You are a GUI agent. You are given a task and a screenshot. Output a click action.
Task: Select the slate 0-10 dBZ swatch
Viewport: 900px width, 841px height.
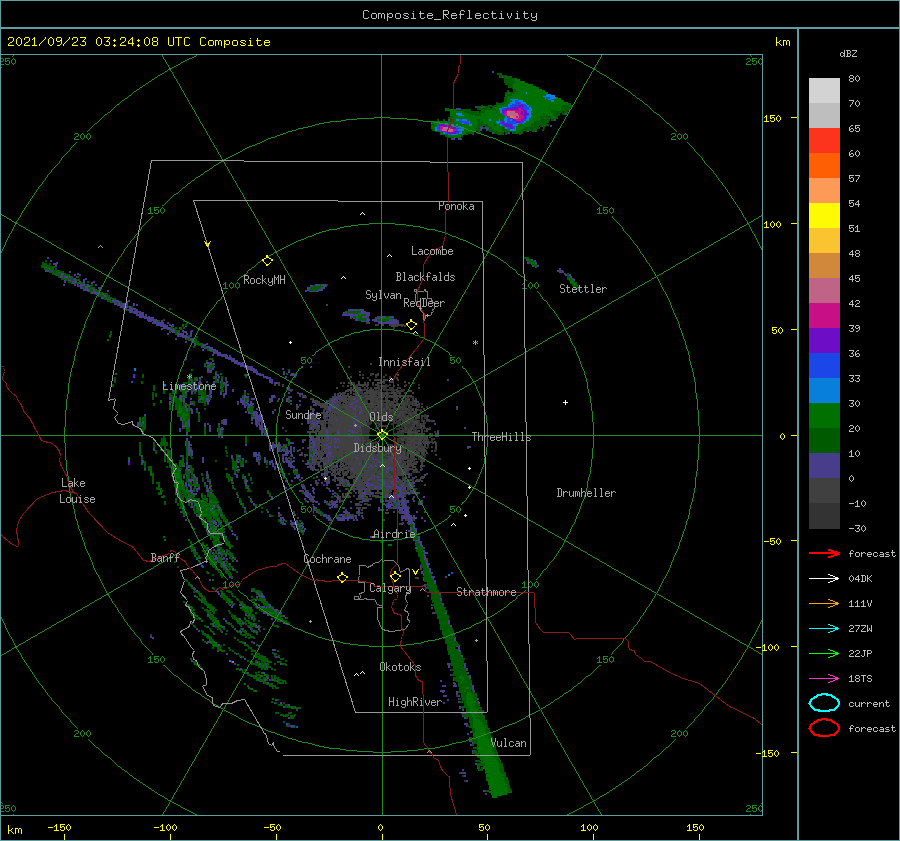click(824, 465)
